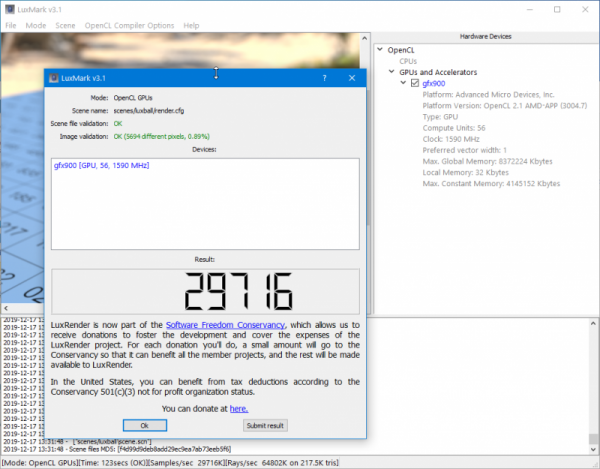Click the dialog help question mark button
The width and height of the screenshot is (600, 469).
coord(324,78)
